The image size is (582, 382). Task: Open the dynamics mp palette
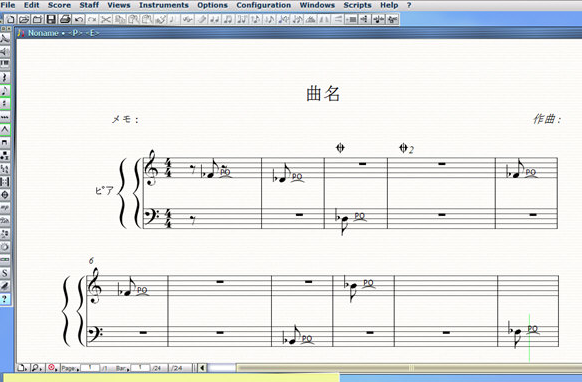[x=5, y=207]
